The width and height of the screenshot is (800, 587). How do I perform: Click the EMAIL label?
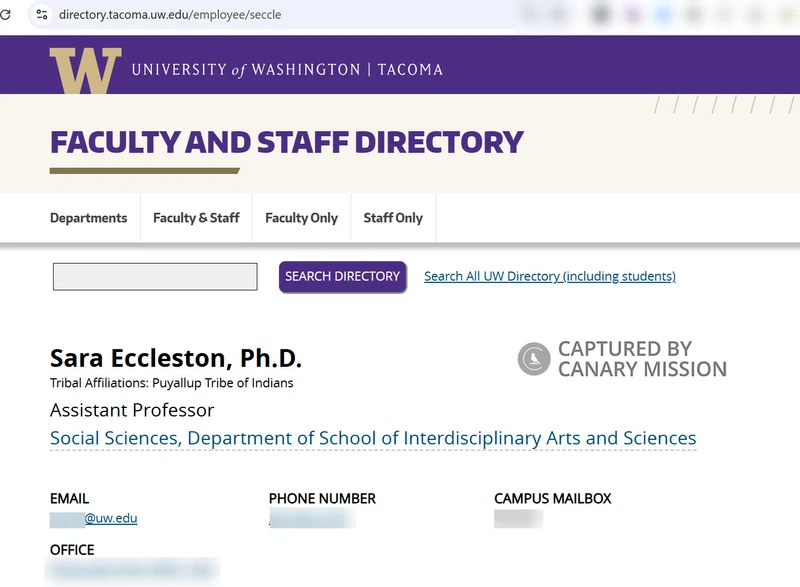[69, 498]
